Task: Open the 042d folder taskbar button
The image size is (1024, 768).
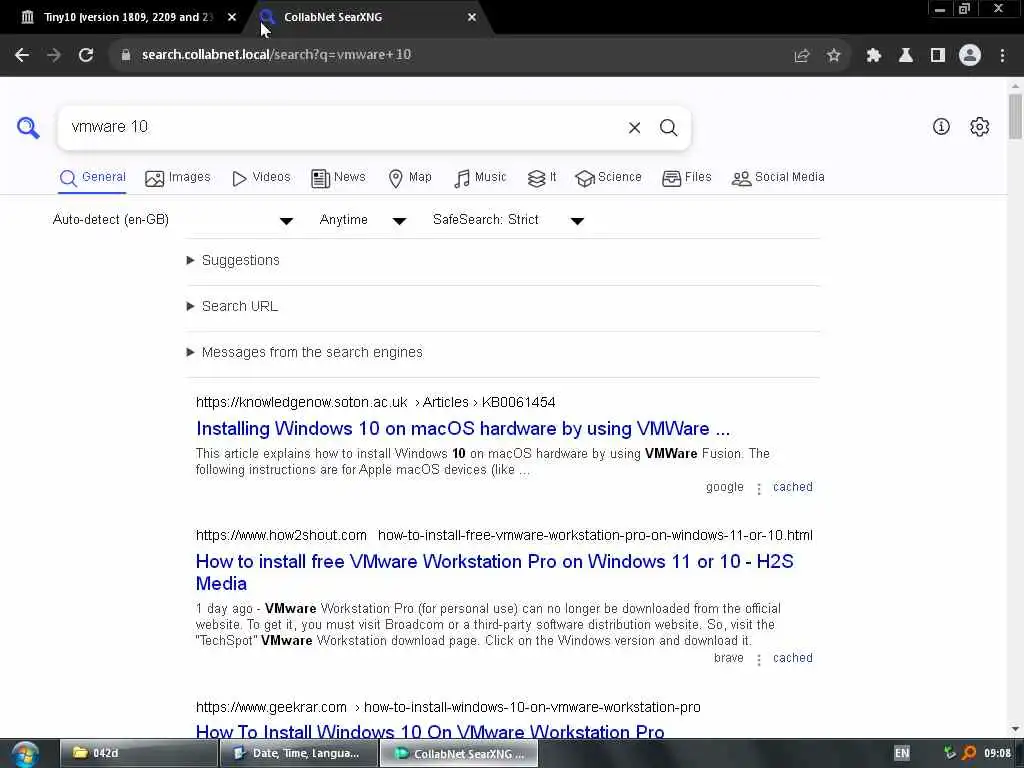Action: tap(138, 753)
